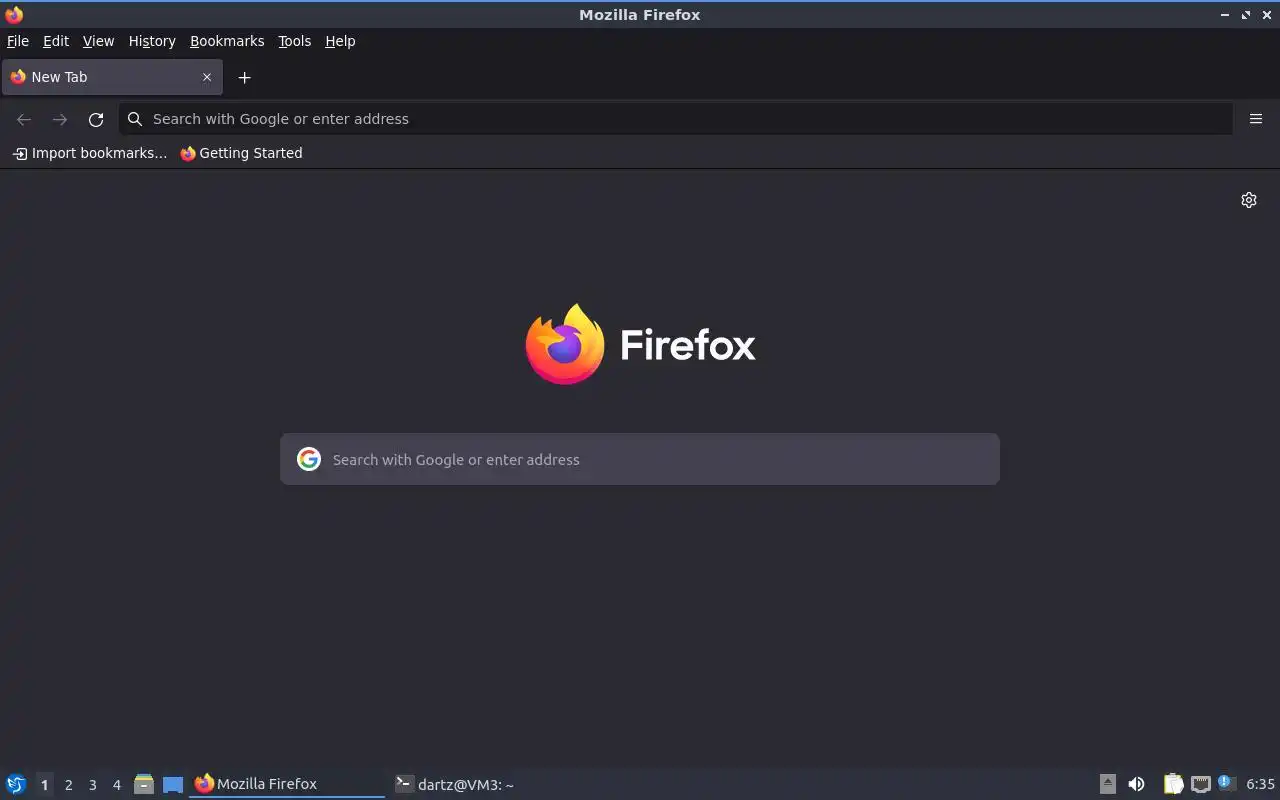Screen dimensions: 1280x800
Task: Select Mozilla Firefox taskbar entry
Action: [287, 784]
